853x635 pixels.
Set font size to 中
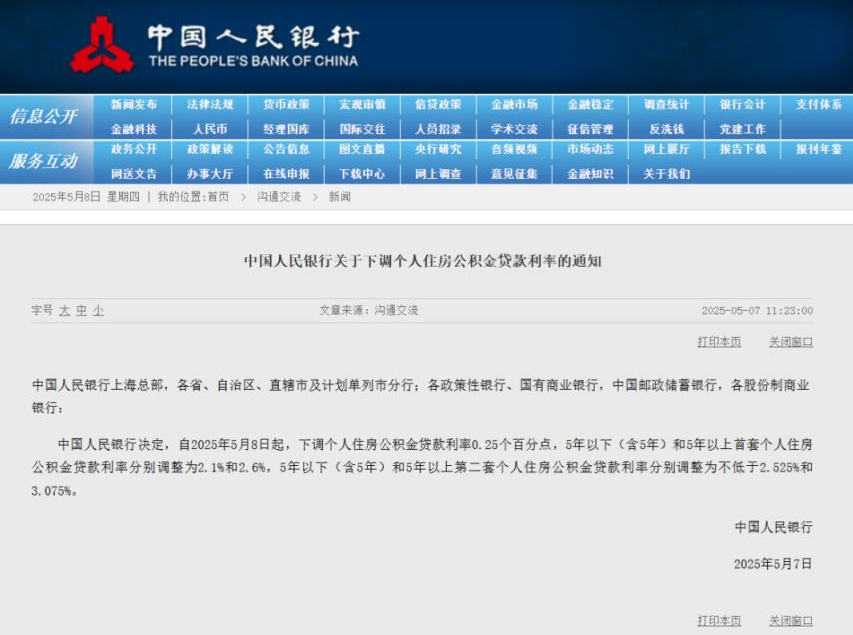point(82,311)
